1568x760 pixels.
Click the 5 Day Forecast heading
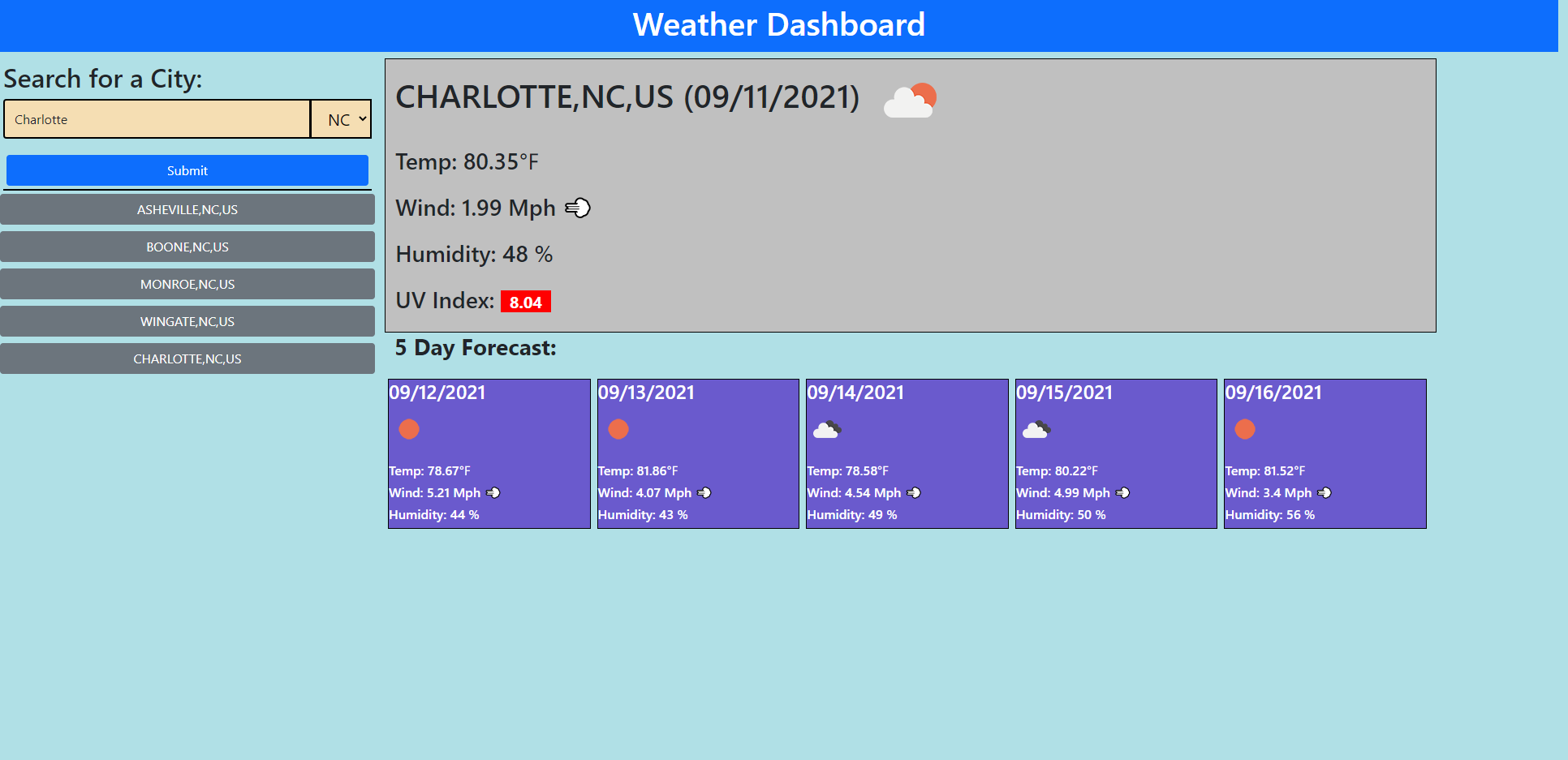tap(476, 348)
